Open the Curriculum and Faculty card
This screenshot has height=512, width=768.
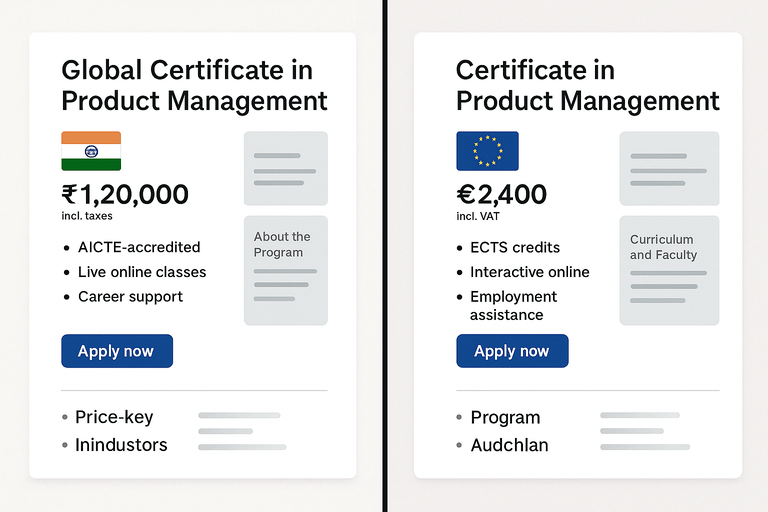tap(670, 270)
